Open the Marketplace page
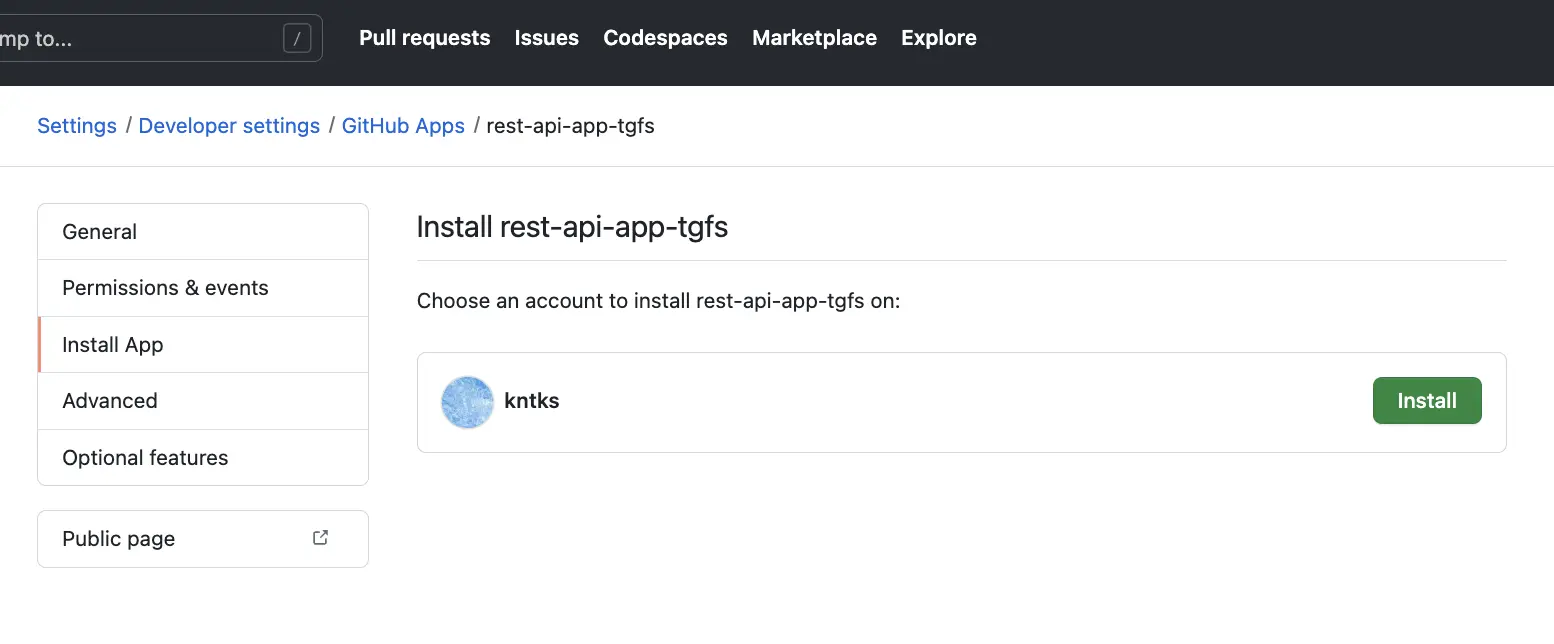The width and height of the screenshot is (1554, 644). point(813,38)
